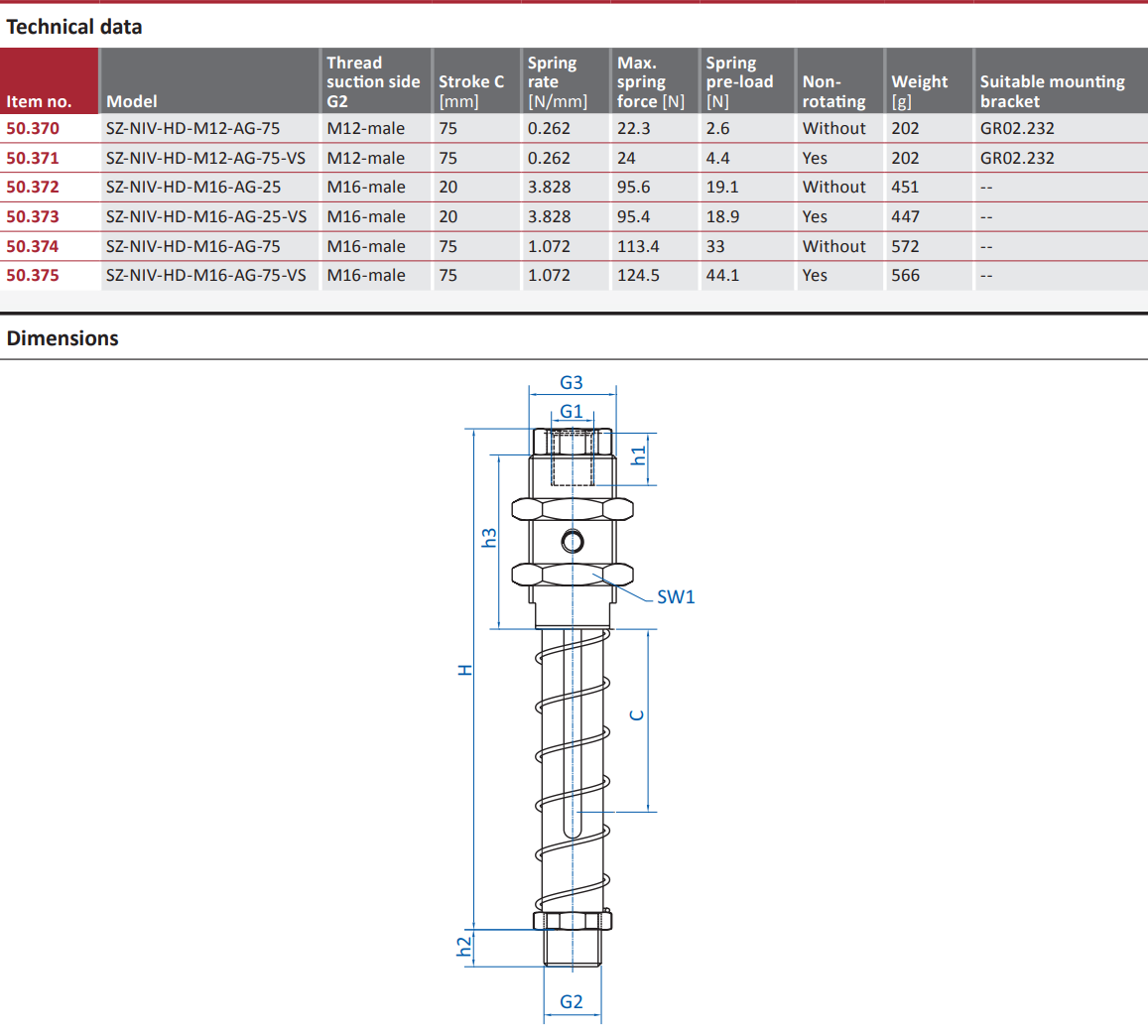The width and height of the screenshot is (1148, 1036).
Task: Click stroke value 20 in row 50.373
Action: (448, 216)
